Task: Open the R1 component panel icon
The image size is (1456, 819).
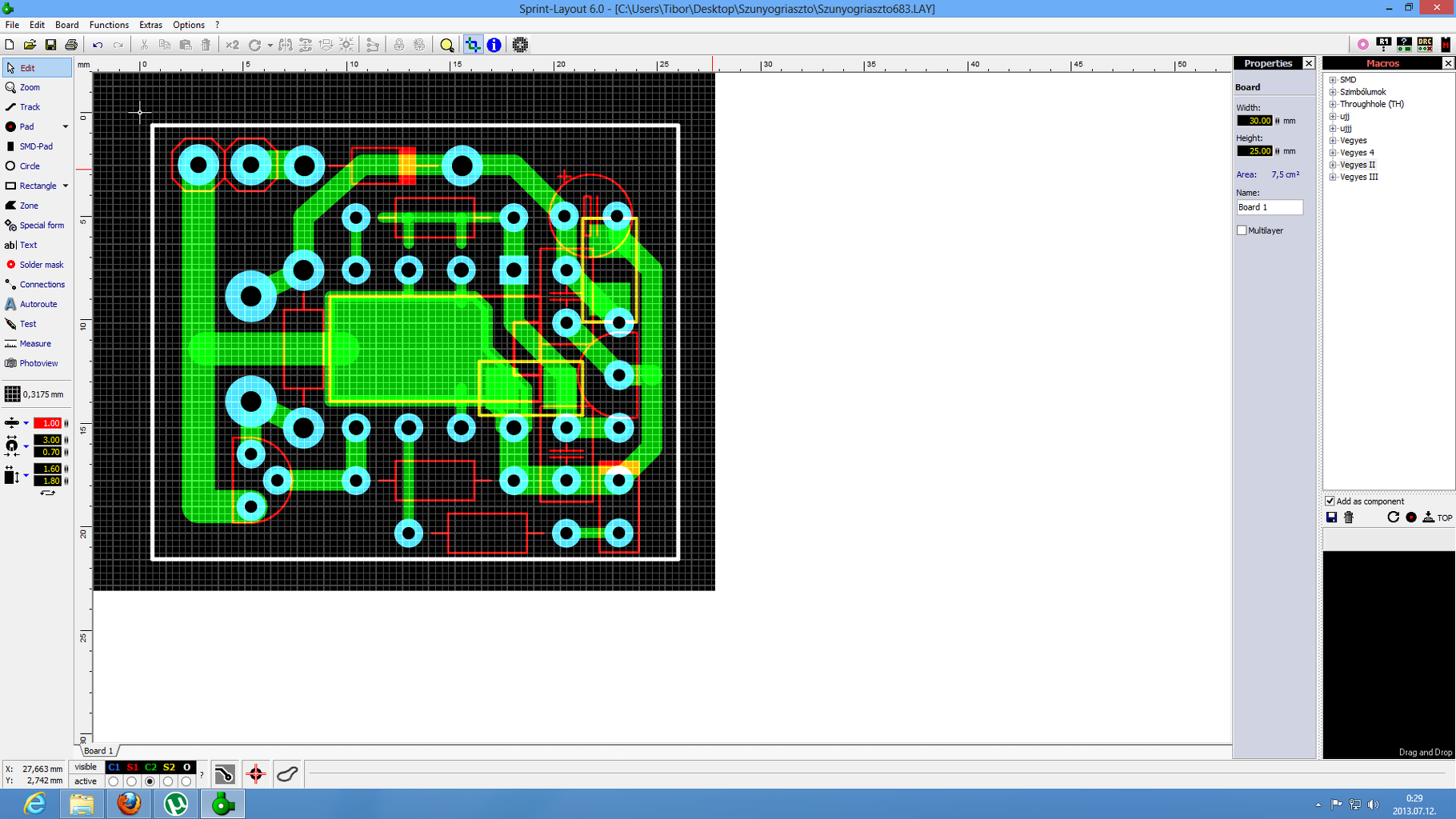Action: (x=1383, y=45)
